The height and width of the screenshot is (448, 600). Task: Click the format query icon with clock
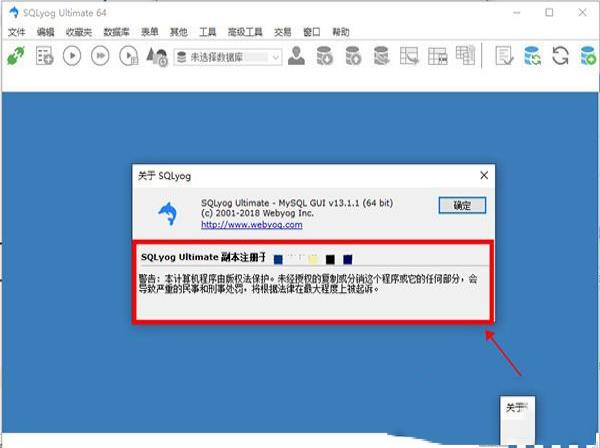click(x=157, y=57)
